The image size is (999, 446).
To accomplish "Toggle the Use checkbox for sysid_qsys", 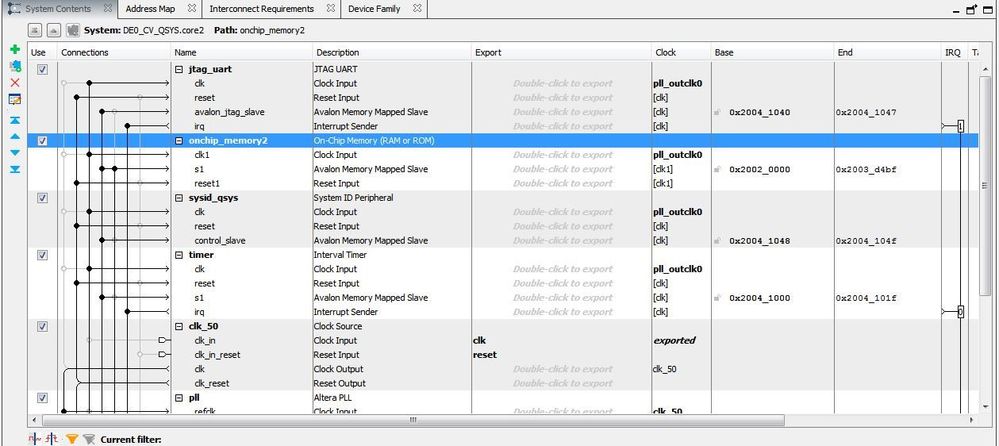I will coord(42,198).
